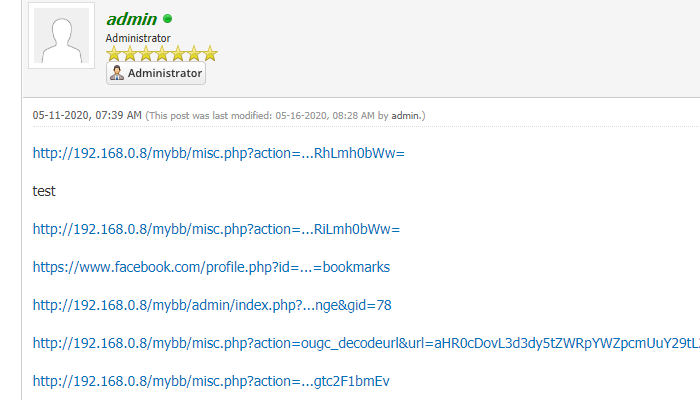Click the middle star in the rating row
Screen dimensions: 700x400
pyautogui.click(x=162, y=54)
